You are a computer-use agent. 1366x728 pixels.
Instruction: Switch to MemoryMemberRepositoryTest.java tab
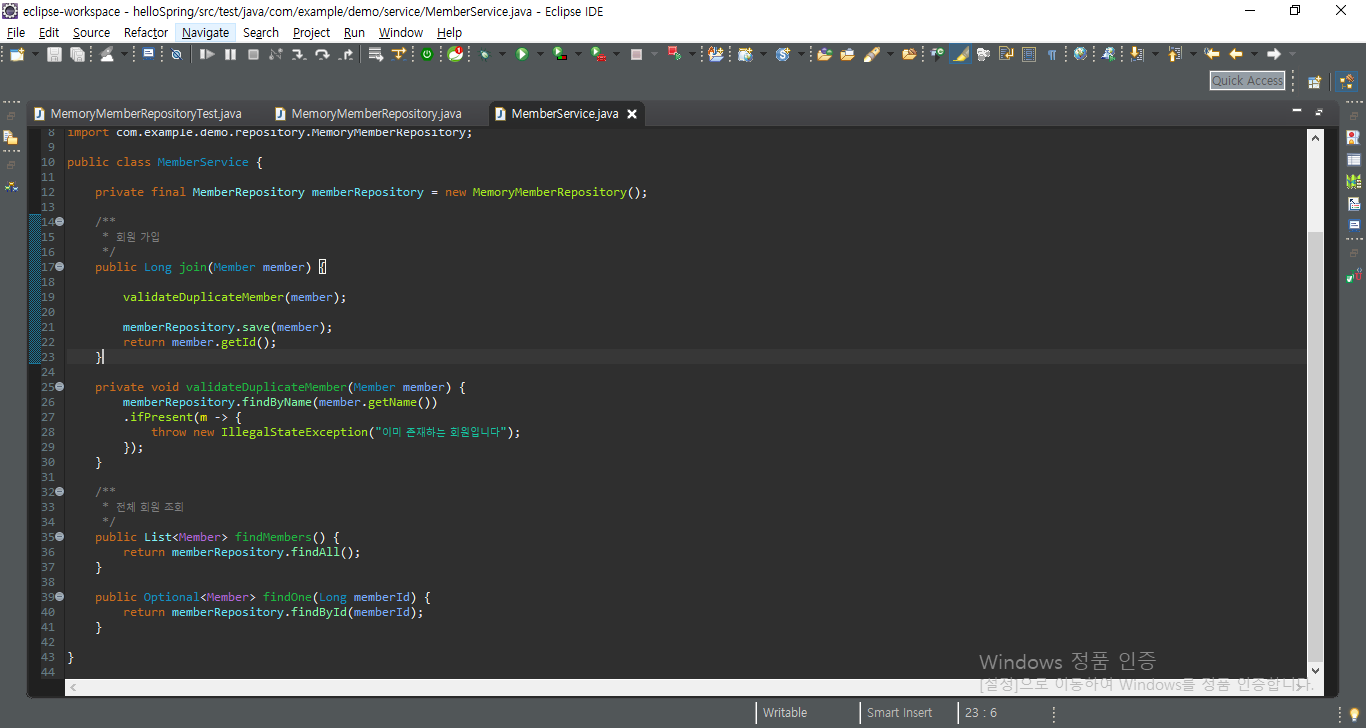pos(138,114)
